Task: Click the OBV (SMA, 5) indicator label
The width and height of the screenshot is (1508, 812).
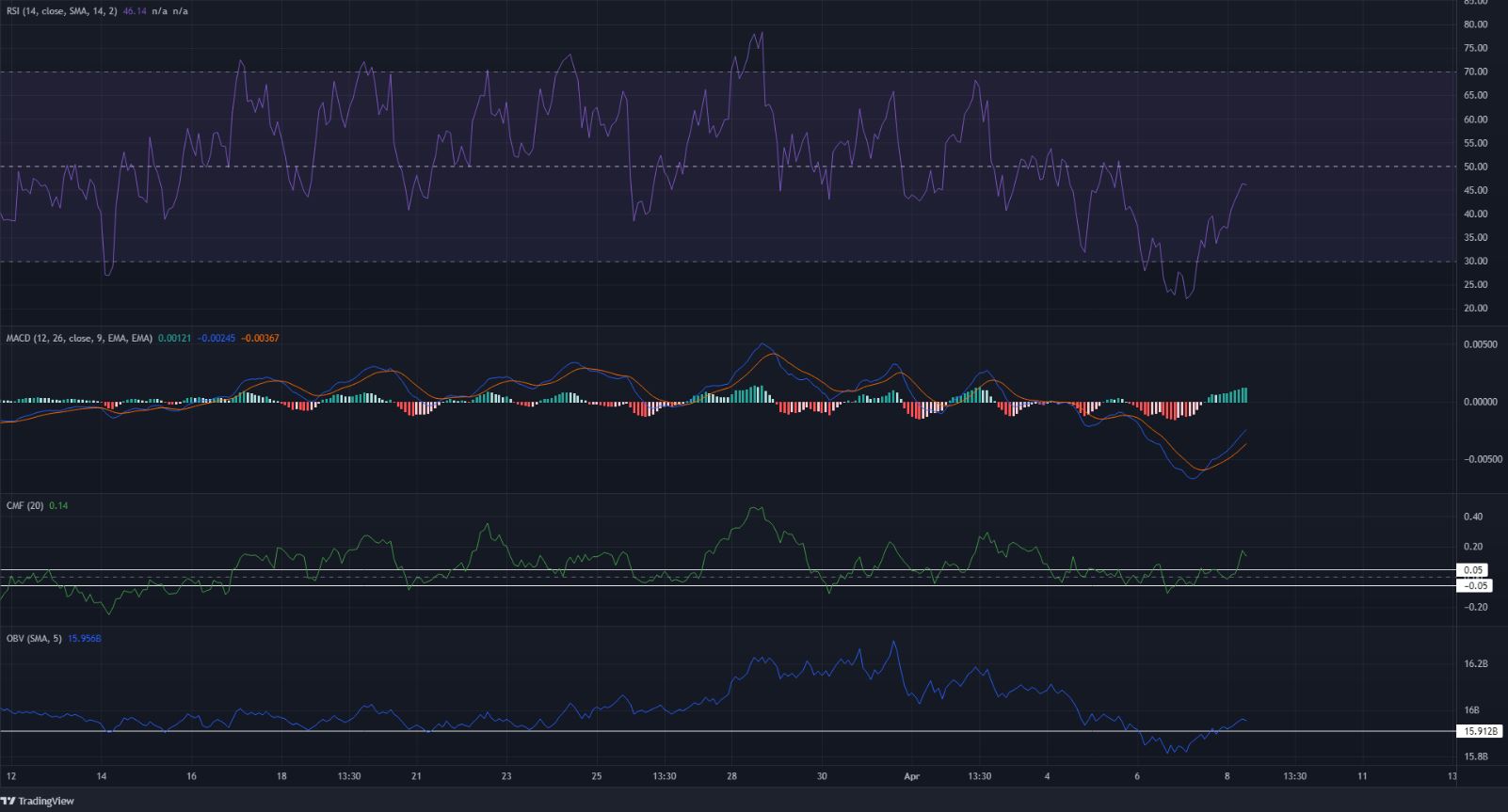Action: [34, 639]
